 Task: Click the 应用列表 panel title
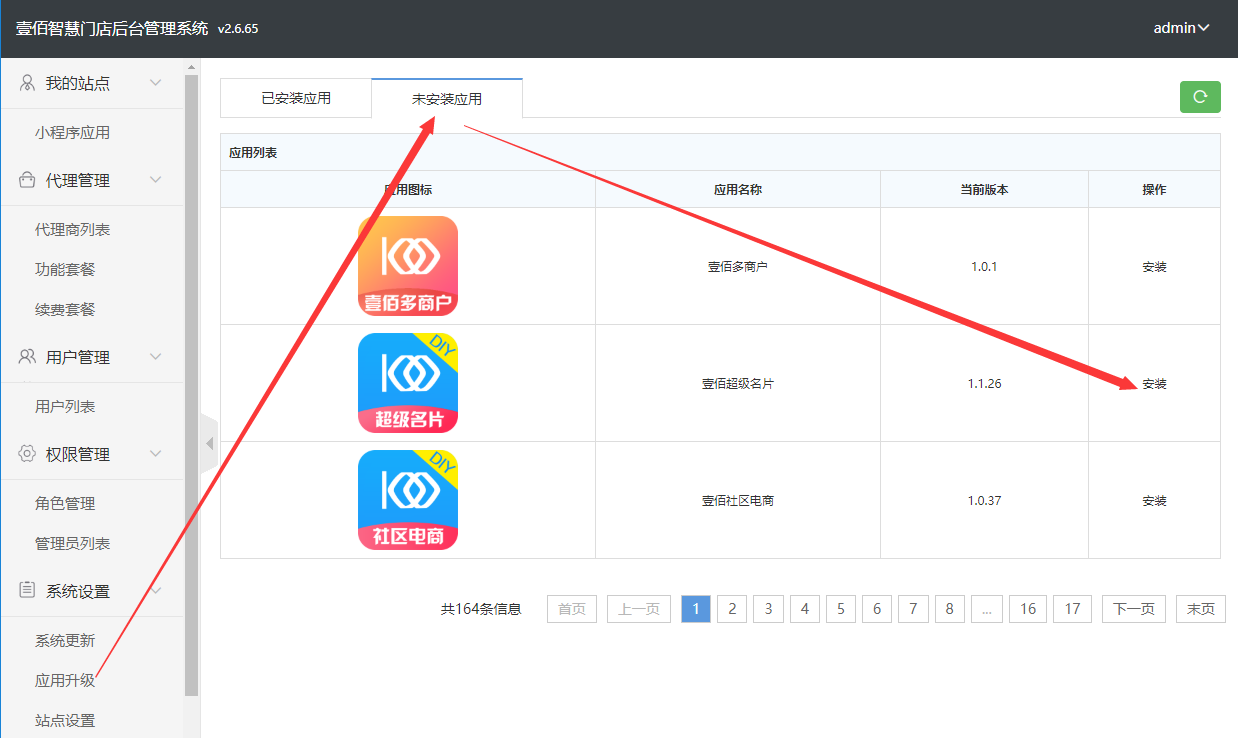pos(253,153)
